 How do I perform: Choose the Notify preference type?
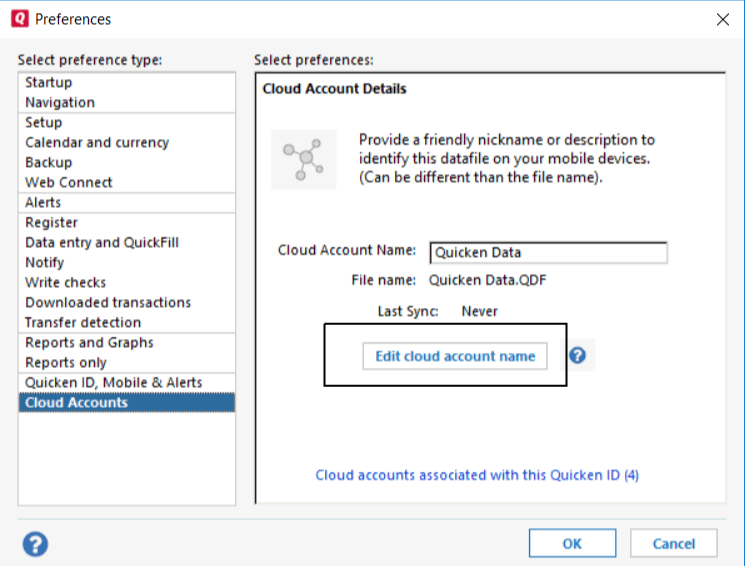pyautogui.click(x=127, y=262)
